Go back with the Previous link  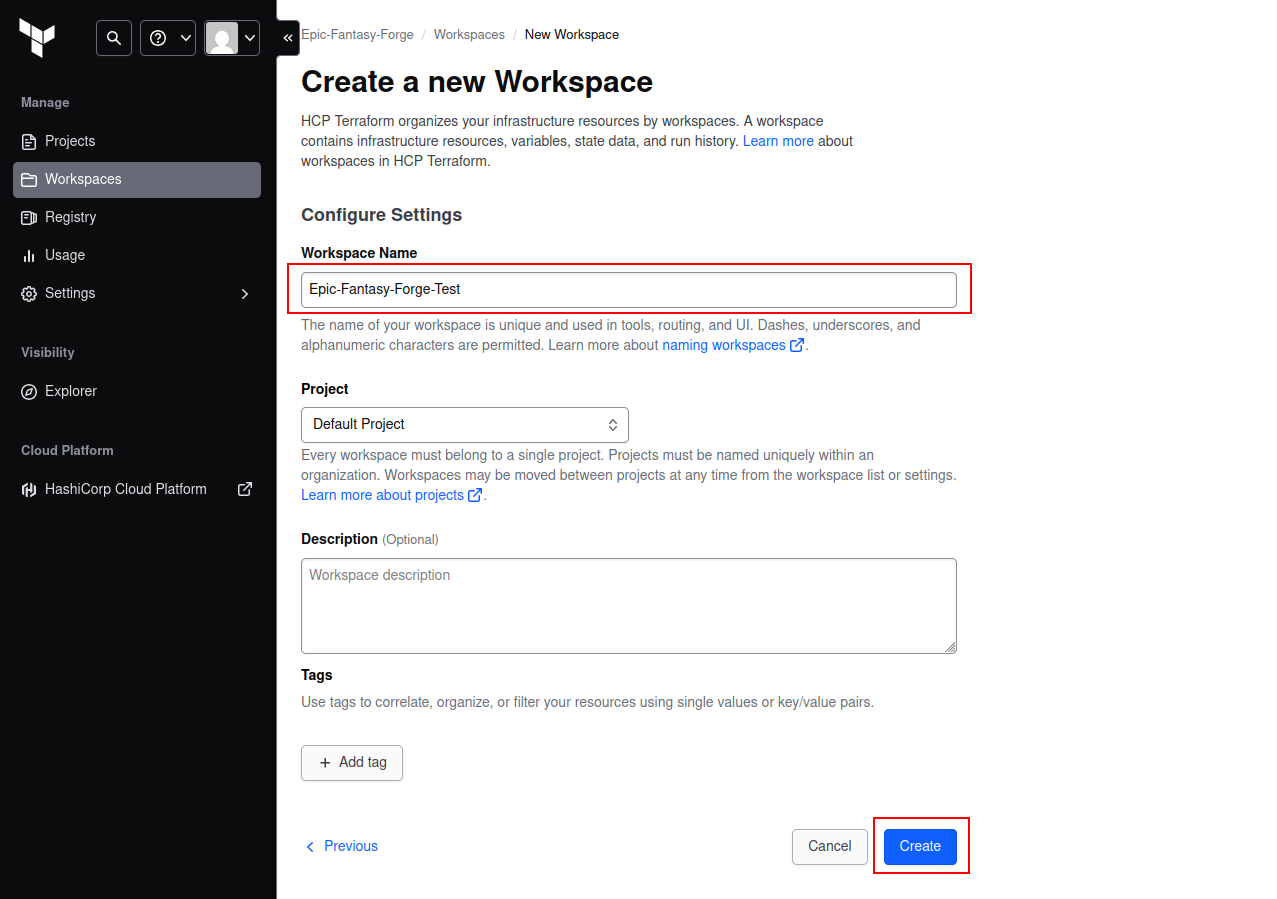point(341,846)
